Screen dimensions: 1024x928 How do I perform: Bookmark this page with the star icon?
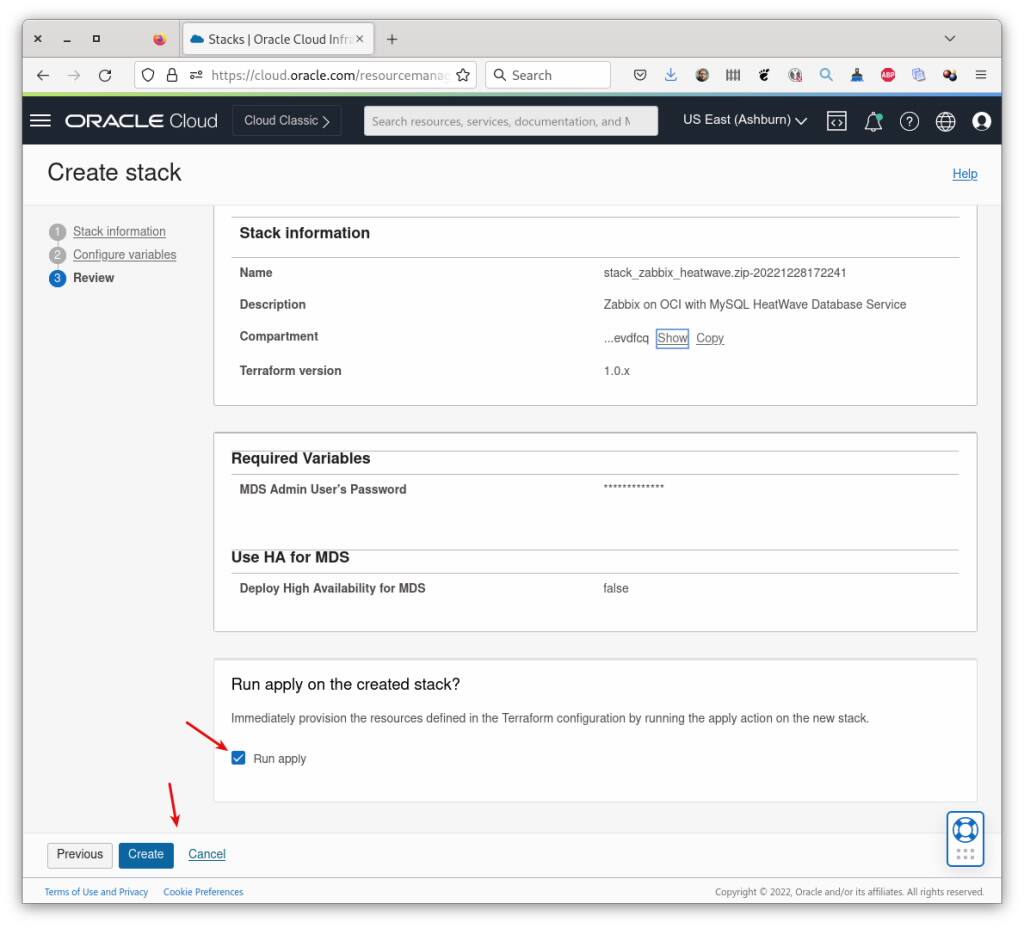[463, 75]
